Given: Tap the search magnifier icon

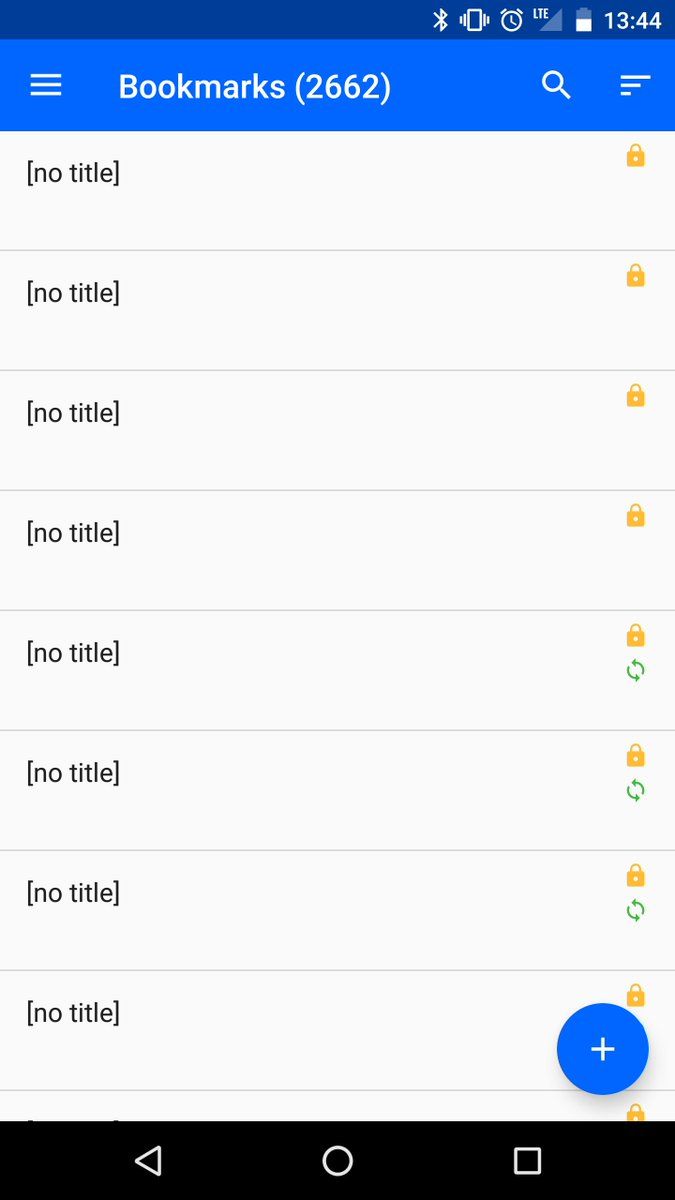Looking at the screenshot, I should click(556, 86).
